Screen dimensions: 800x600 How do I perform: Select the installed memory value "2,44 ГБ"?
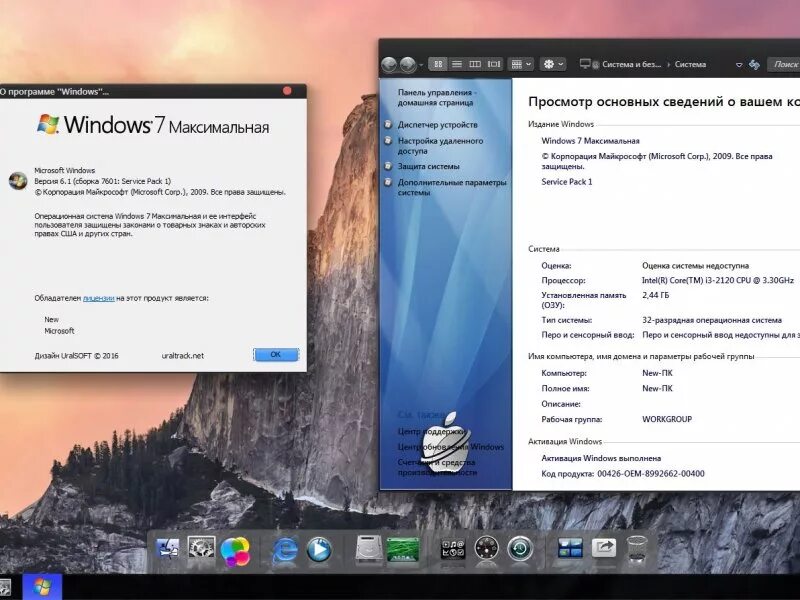[x=656, y=295]
